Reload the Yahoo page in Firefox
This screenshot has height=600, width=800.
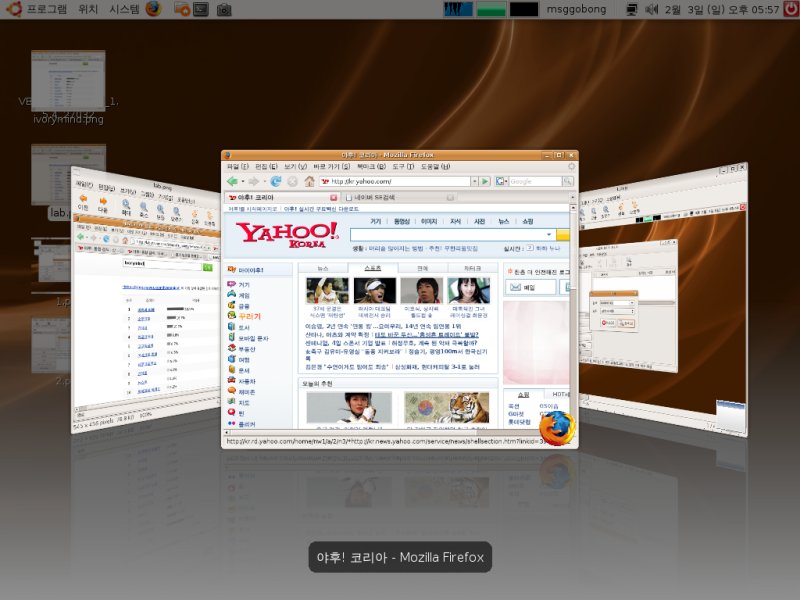tap(276, 181)
